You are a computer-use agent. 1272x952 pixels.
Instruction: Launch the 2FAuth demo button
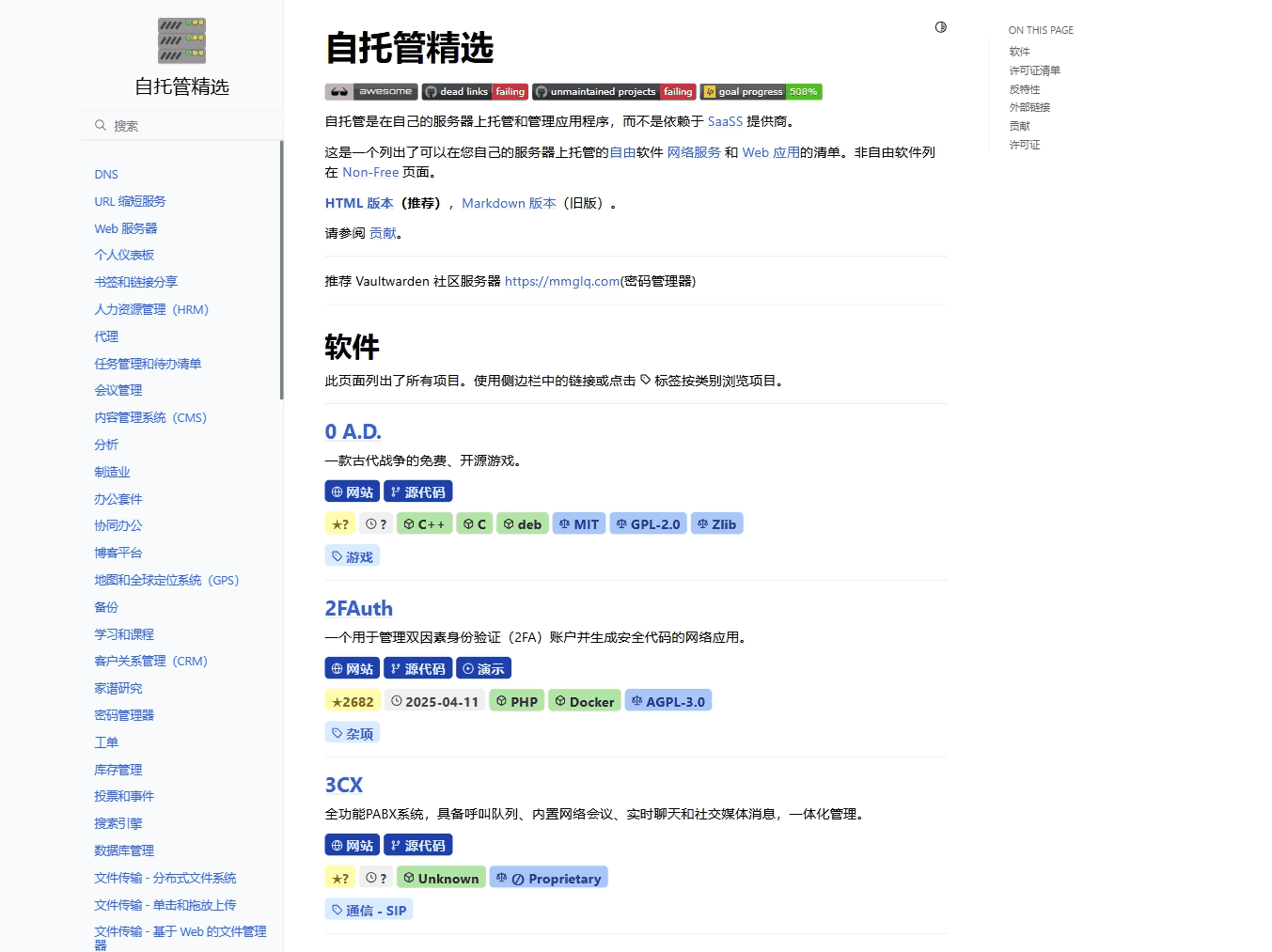(x=483, y=669)
